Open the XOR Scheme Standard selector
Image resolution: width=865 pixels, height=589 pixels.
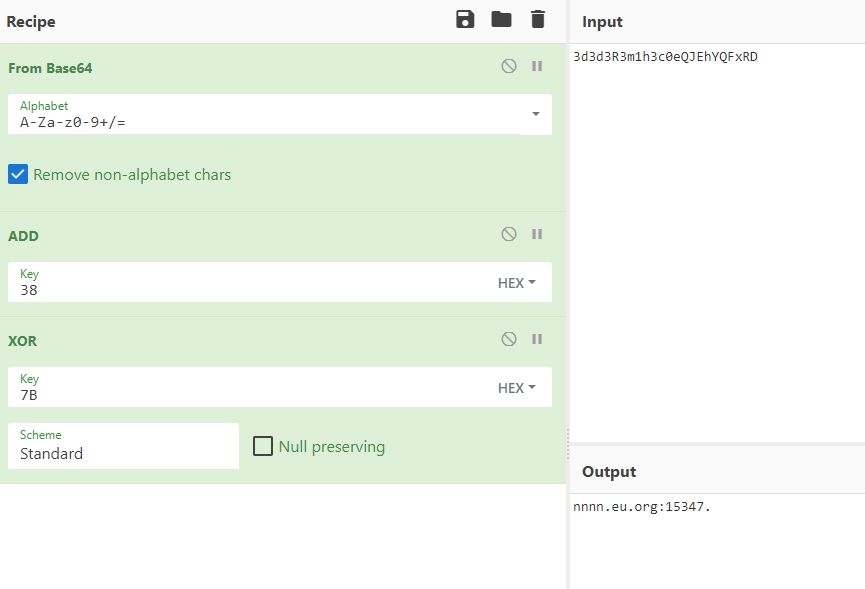(123, 446)
